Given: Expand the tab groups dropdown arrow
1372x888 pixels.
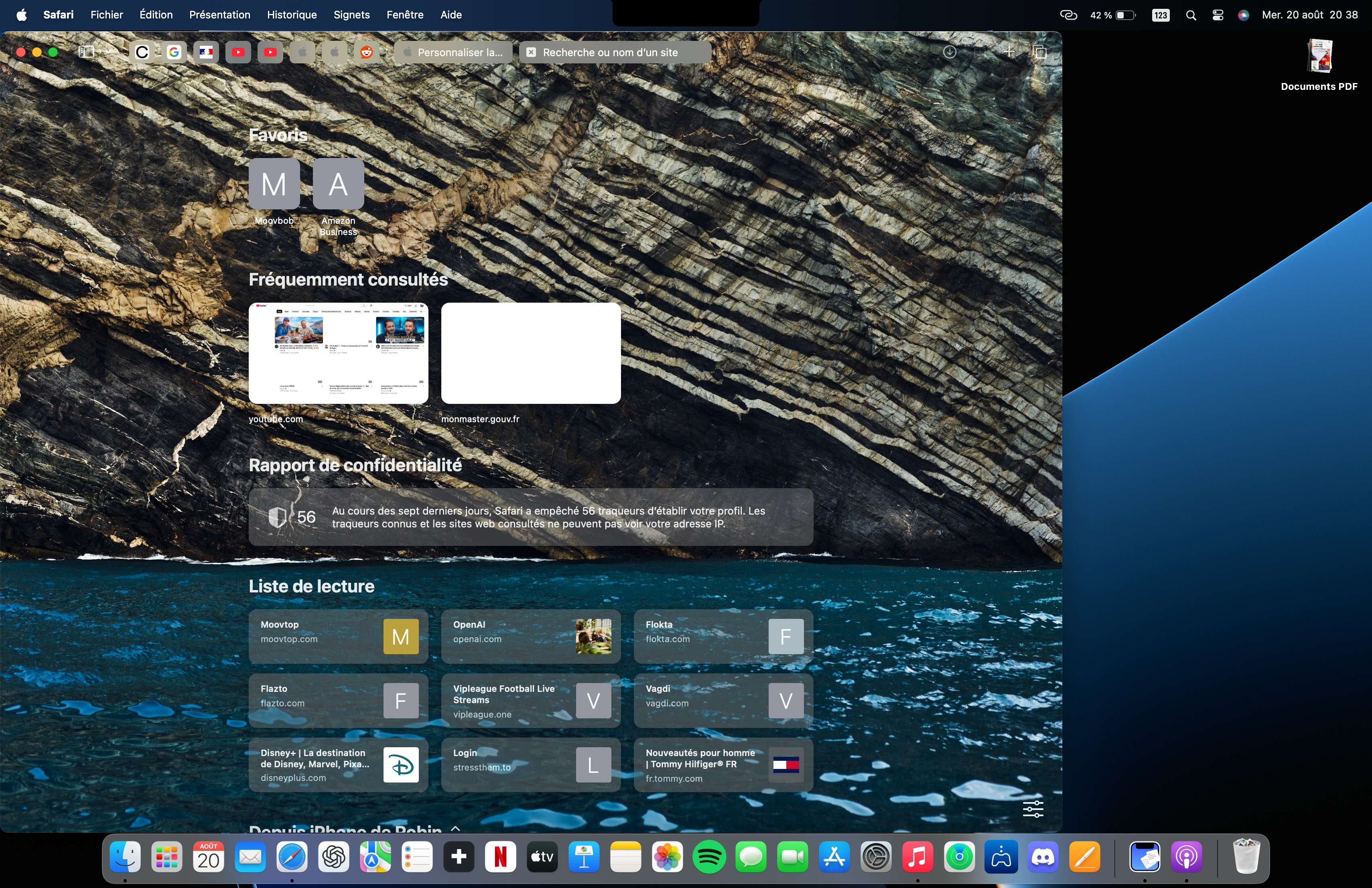Looking at the screenshot, I should point(108,52).
